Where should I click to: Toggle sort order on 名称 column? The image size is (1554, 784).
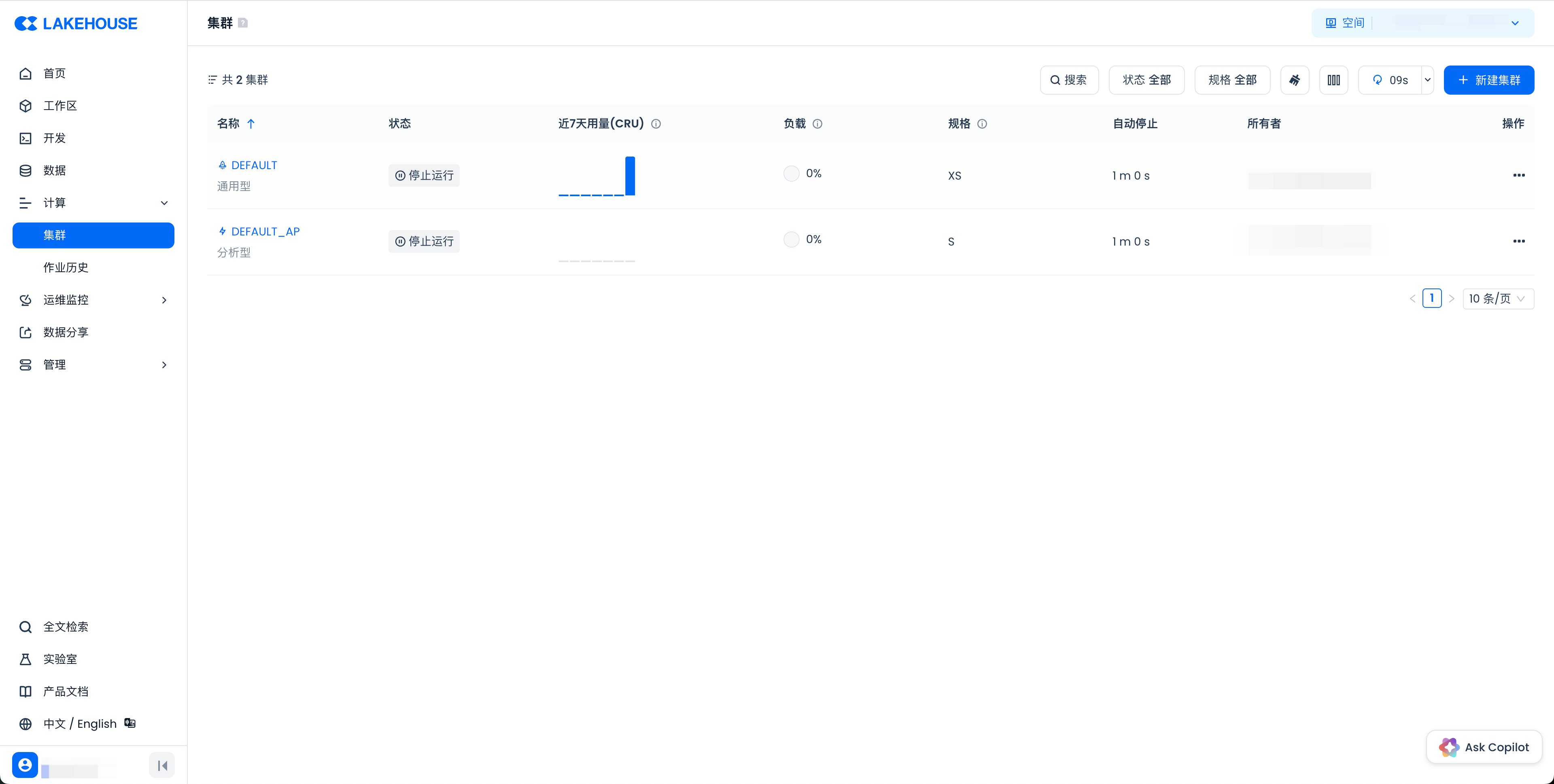251,124
